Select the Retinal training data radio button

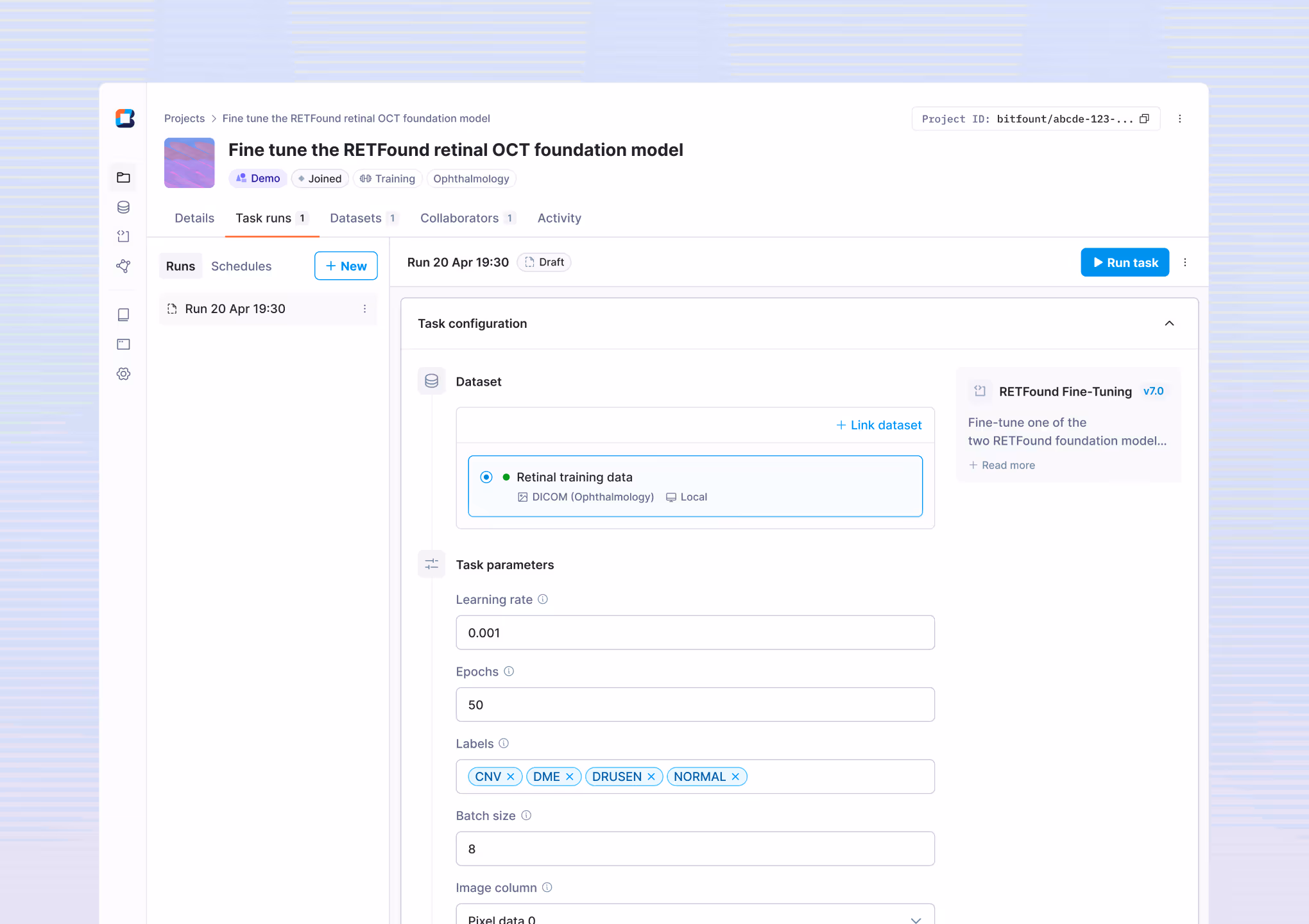click(x=486, y=477)
